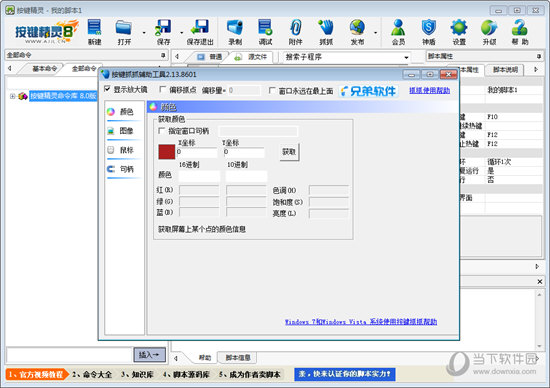The height and width of the screenshot is (388, 550).
Task: Click 16进制 color value field
Action: tap(199, 176)
